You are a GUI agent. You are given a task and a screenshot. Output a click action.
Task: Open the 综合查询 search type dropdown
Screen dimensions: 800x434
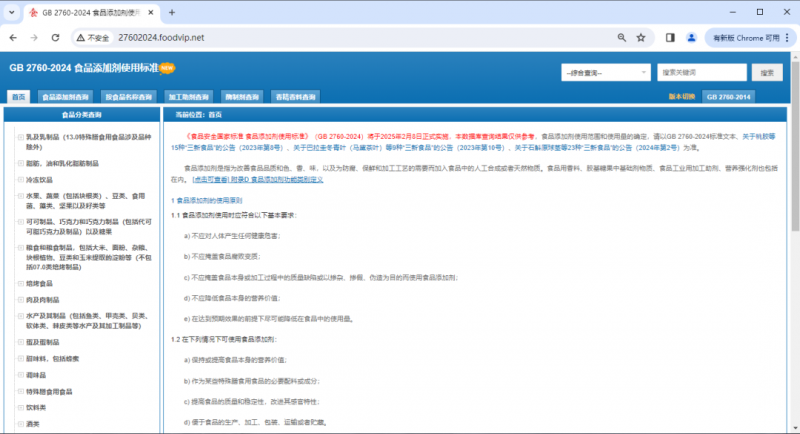point(605,73)
